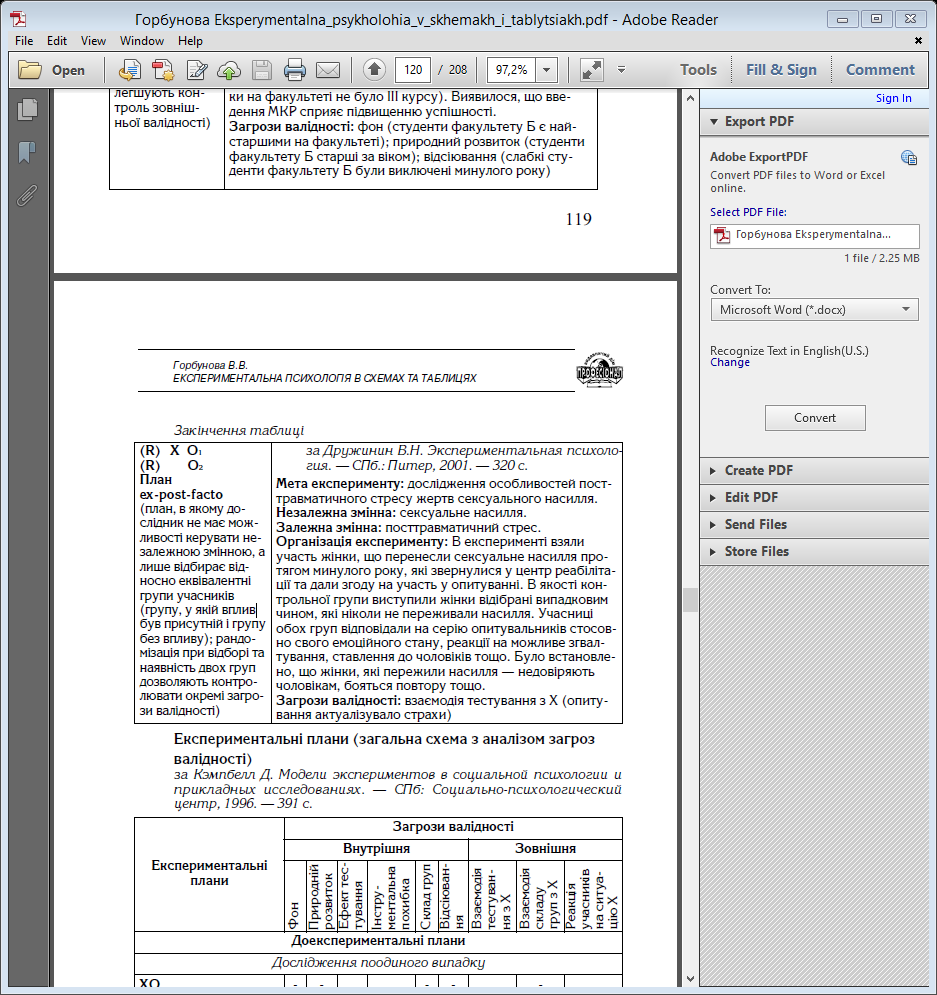Open the View menu
The height and width of the screenshot is (995, 937).
[x=93, y=41]
